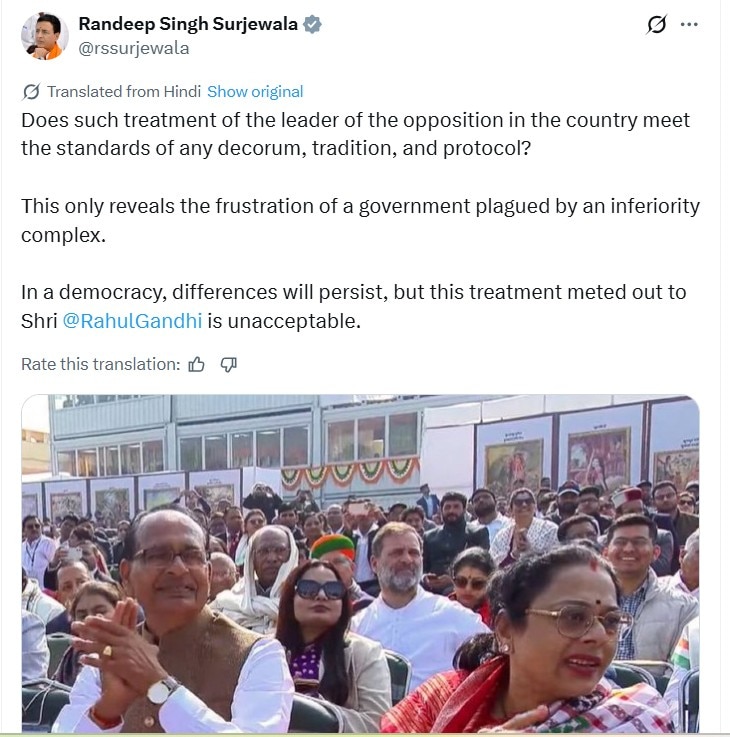This screenshot has height=737, width=730.
Task: Click the 'Show original' link
Action: pos(255,92)
